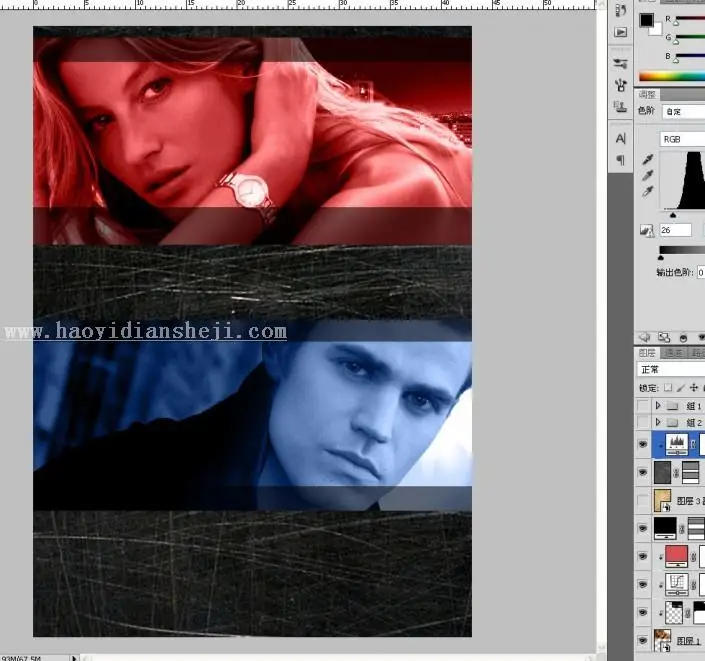Switch to the channels tab beside 图层
705x661 pixels.
673,353
